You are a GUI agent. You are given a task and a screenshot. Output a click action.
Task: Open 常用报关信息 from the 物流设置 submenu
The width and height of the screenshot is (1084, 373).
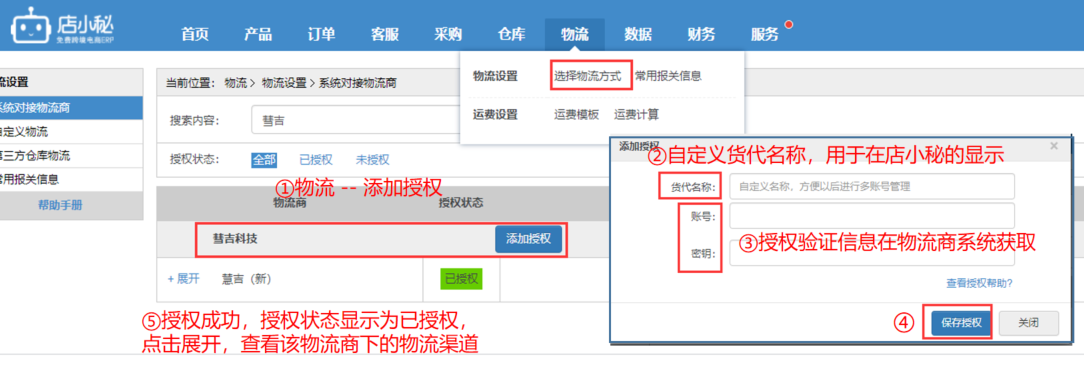pos(669,76)
